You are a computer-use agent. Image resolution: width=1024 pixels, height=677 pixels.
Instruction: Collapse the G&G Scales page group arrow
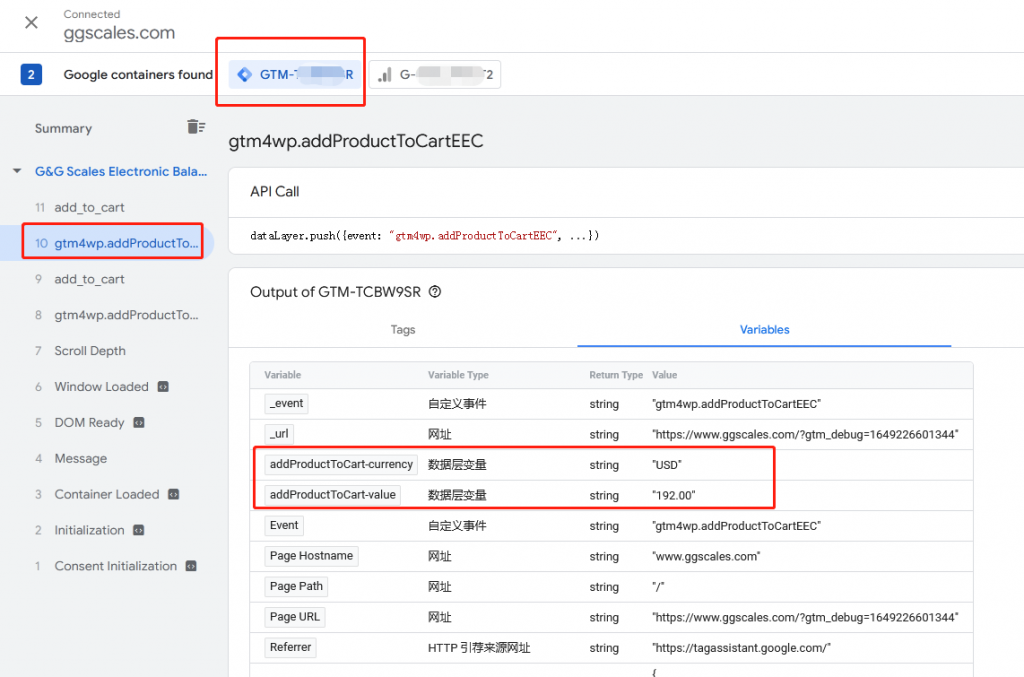pos(17,171)
